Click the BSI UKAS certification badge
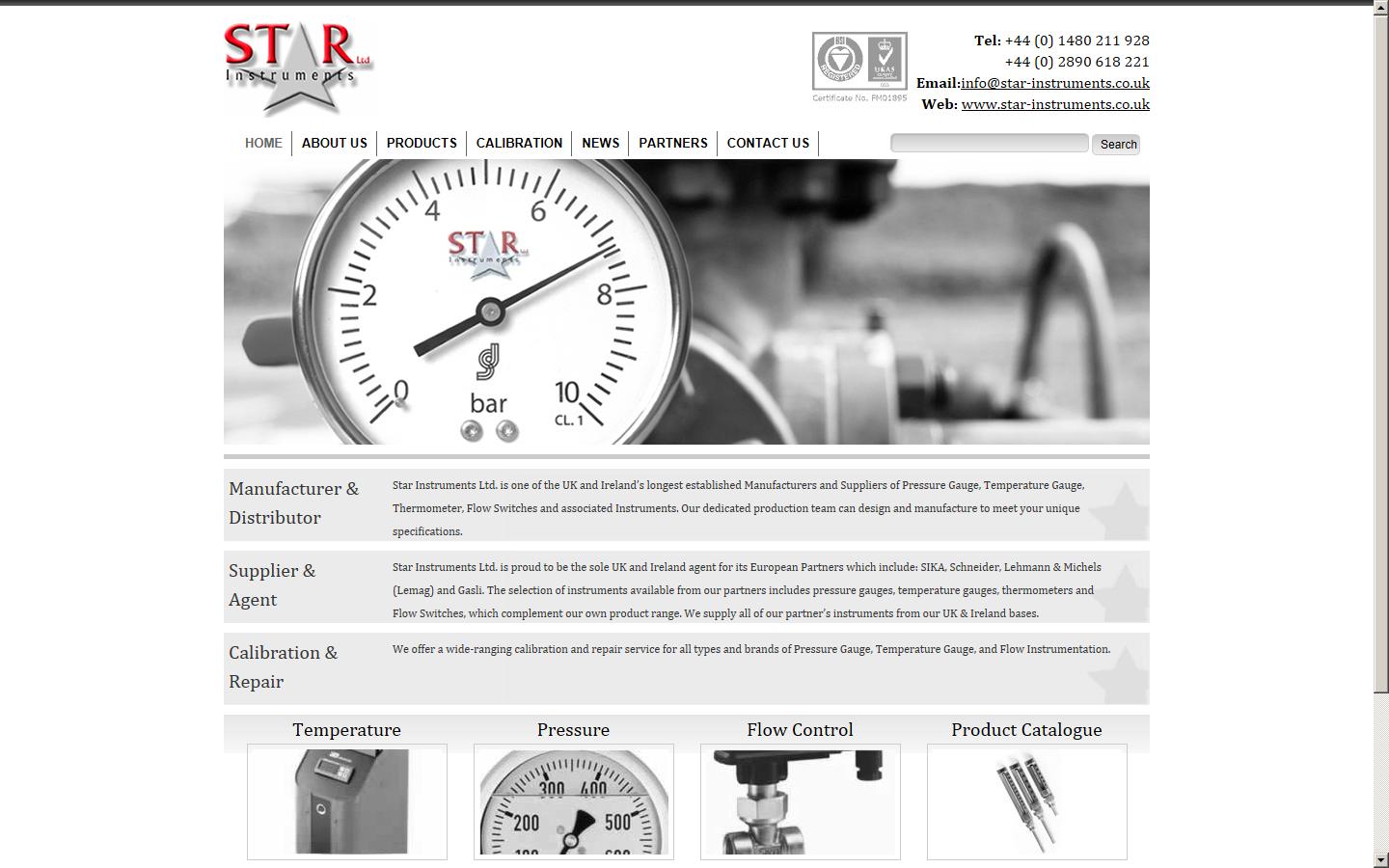Screen dimensions: 1389x868 coord(859,64)
